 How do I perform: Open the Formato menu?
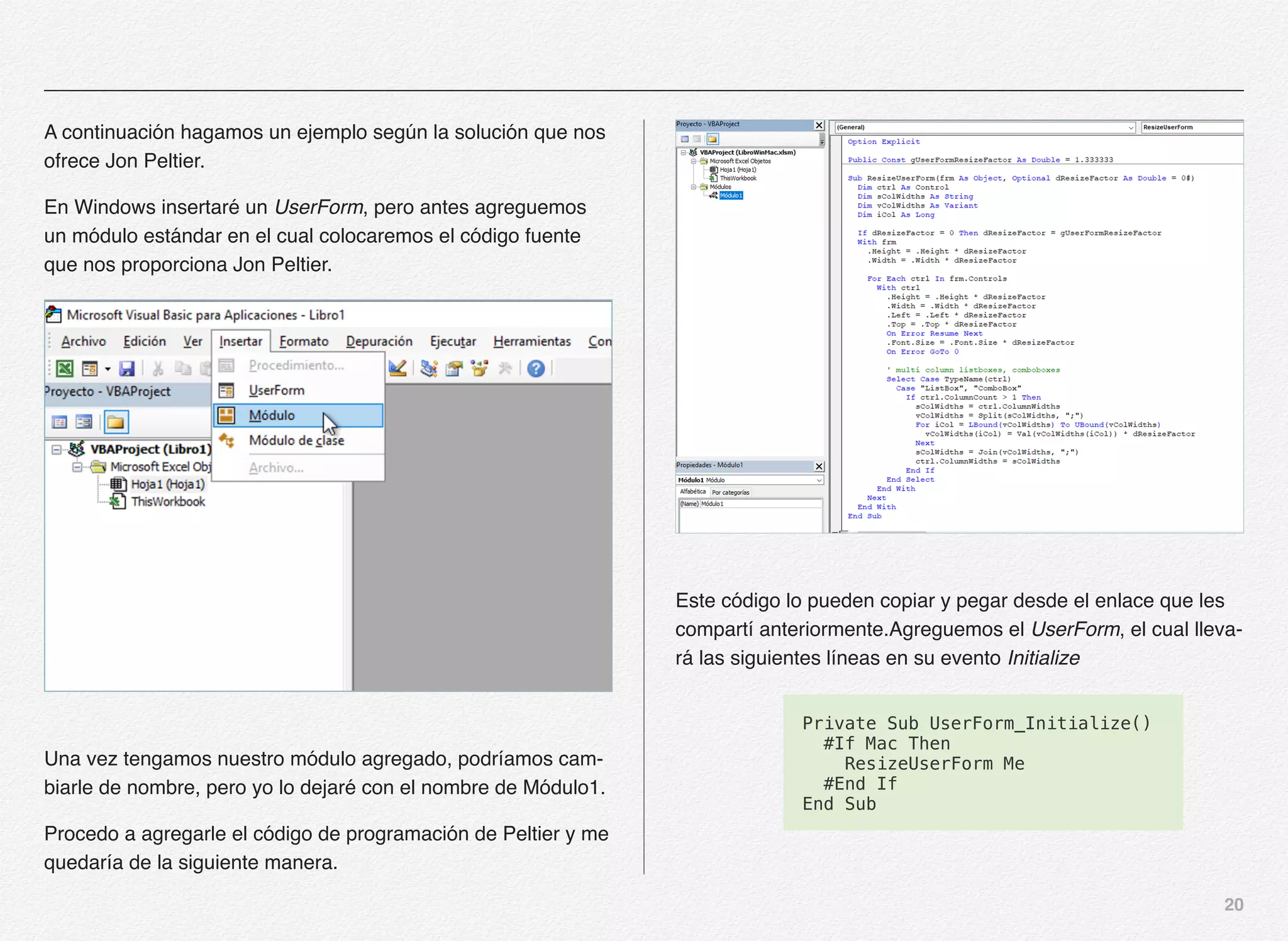304,341
